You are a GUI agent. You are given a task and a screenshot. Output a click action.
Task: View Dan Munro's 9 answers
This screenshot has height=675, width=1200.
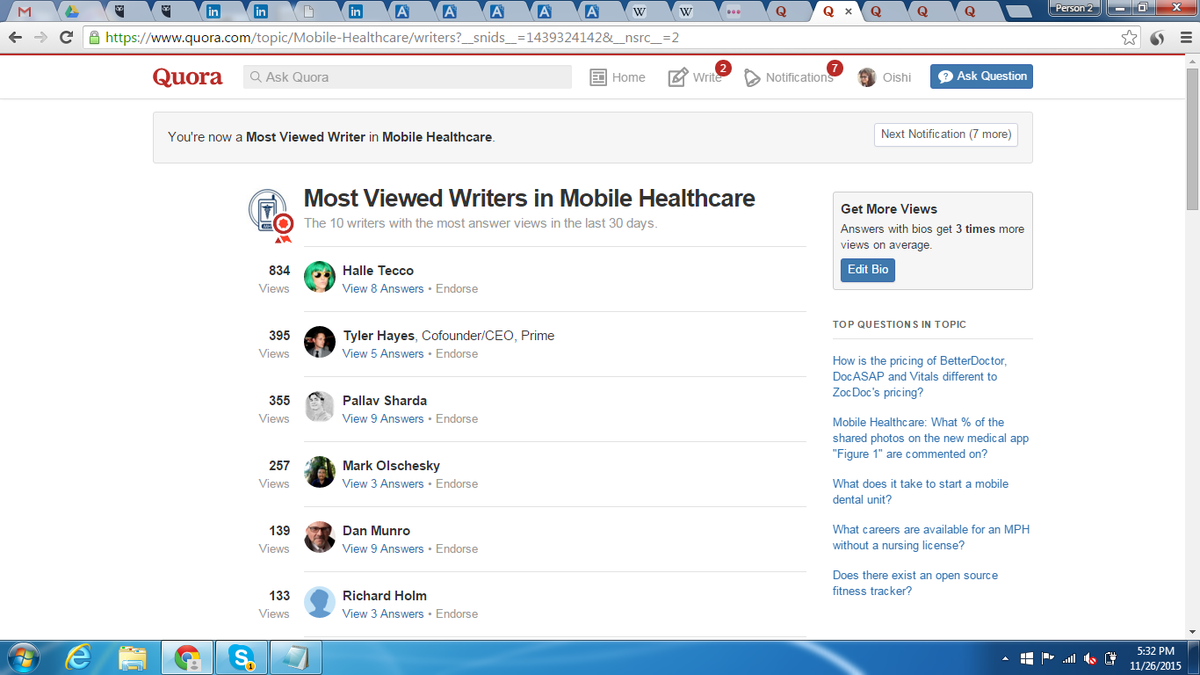[x=383, y=549]
